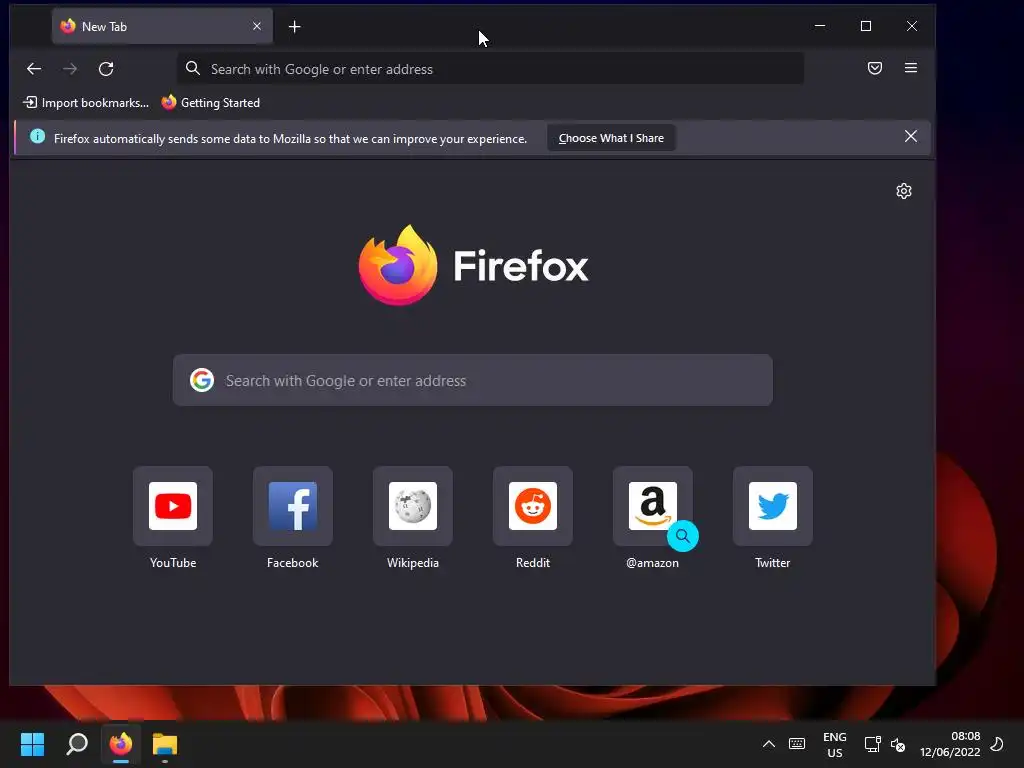Open the Firefox application menu
This screenshot has width=1024, height=768.
pos(911,68)
